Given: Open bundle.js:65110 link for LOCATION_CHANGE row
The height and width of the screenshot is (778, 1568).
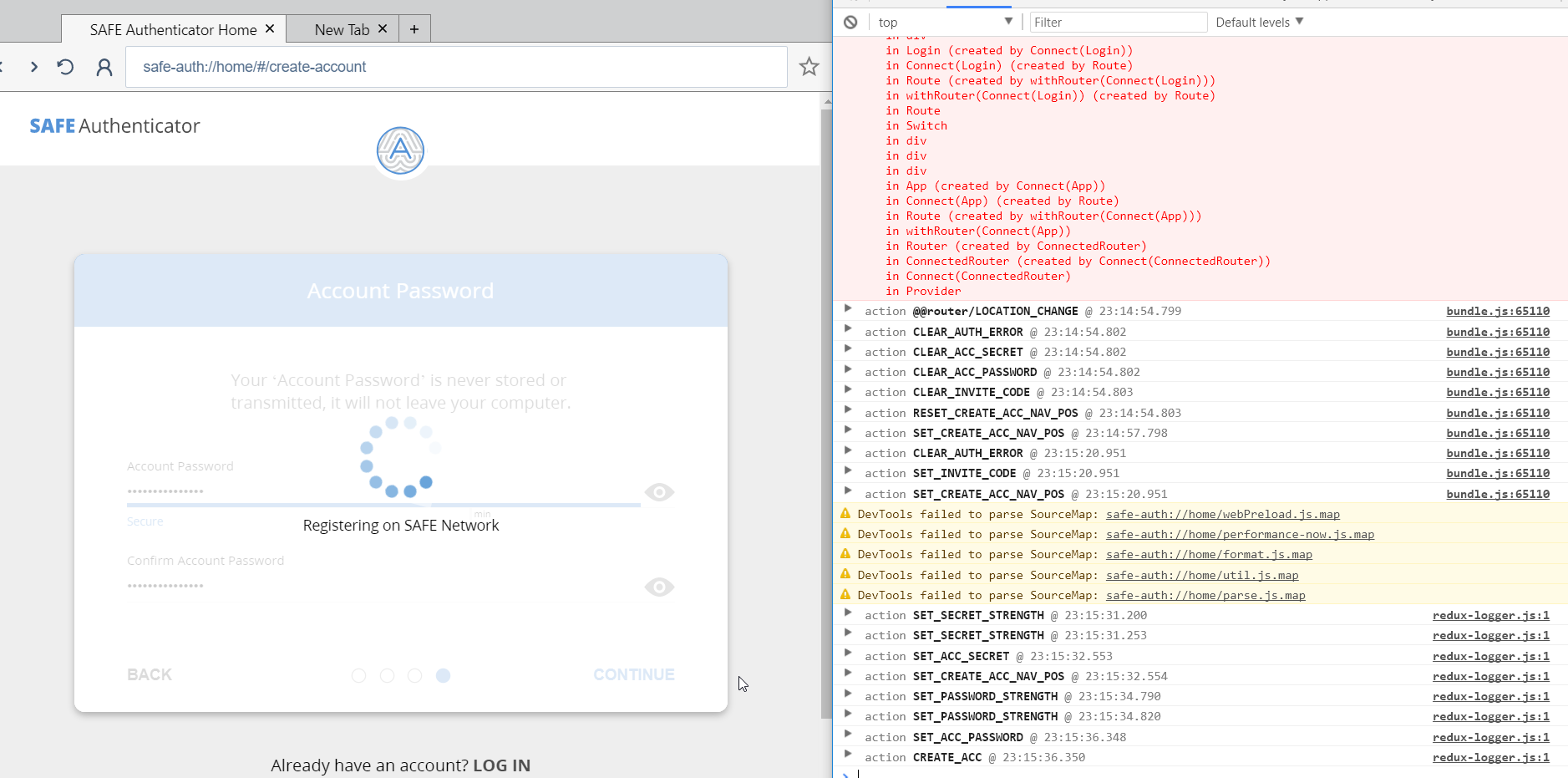Looking at the screenshot, I should pos(1498,311).
